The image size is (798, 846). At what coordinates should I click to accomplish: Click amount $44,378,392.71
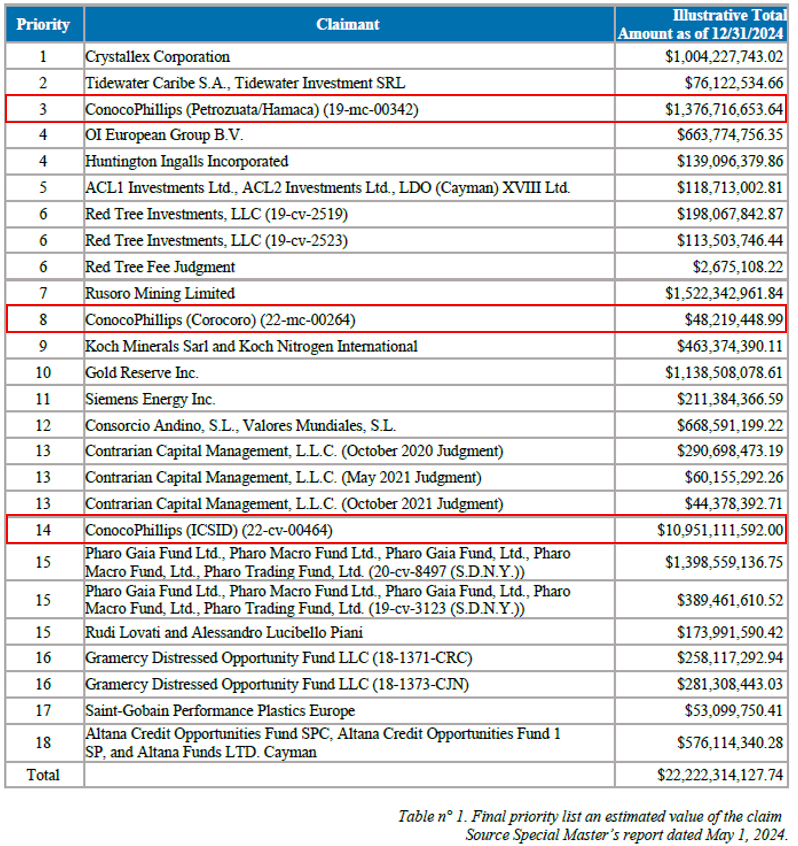click(734, 504)
